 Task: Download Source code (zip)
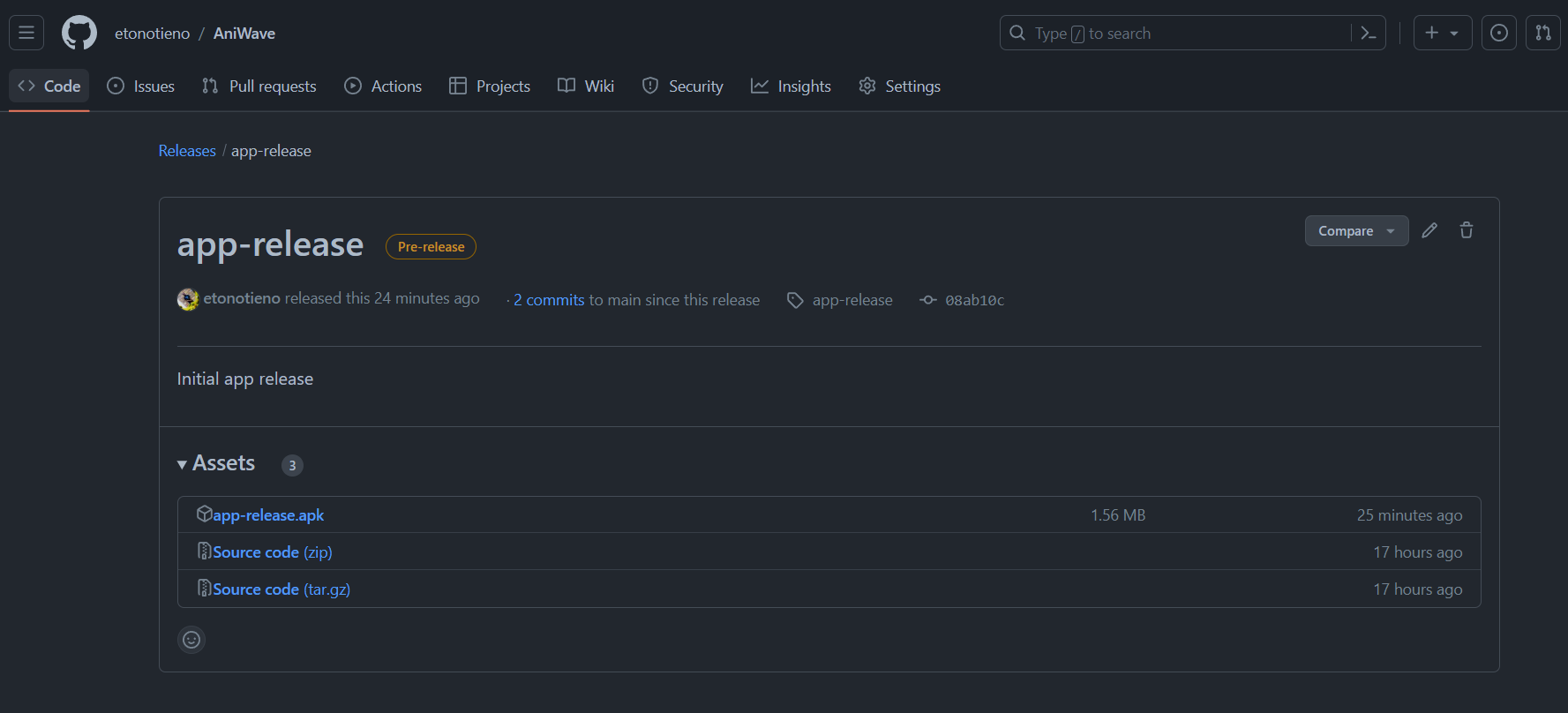tap(273, 552)
